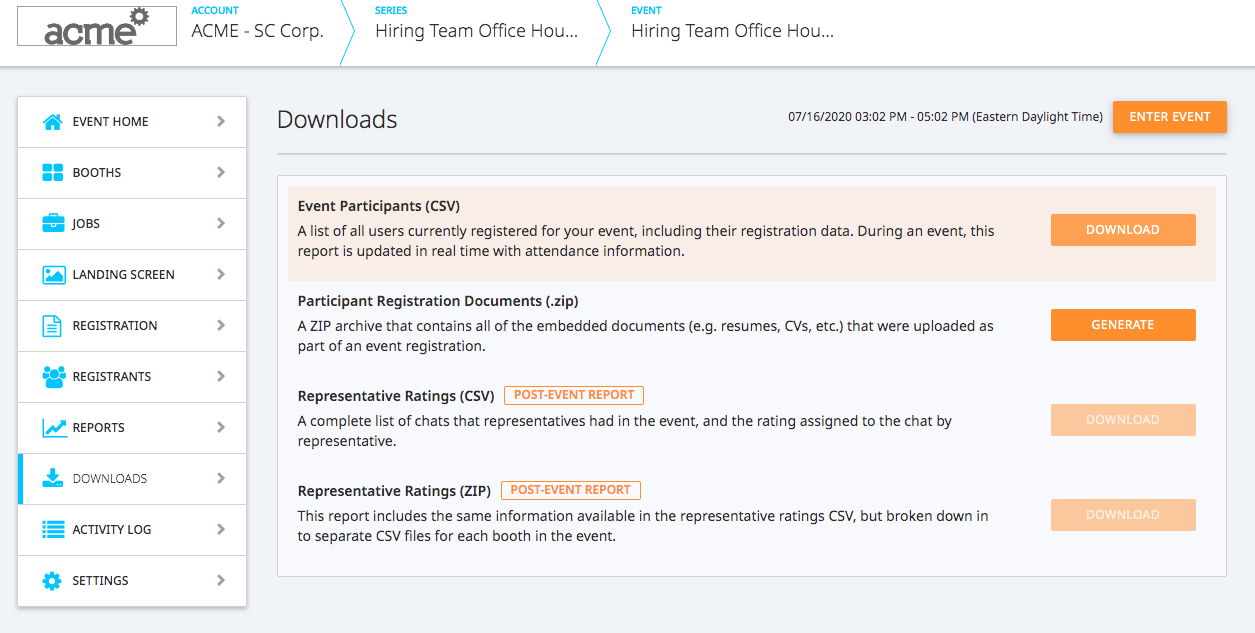Open the ACME - SC Corp. account breadcrumb

click(258, 31)
